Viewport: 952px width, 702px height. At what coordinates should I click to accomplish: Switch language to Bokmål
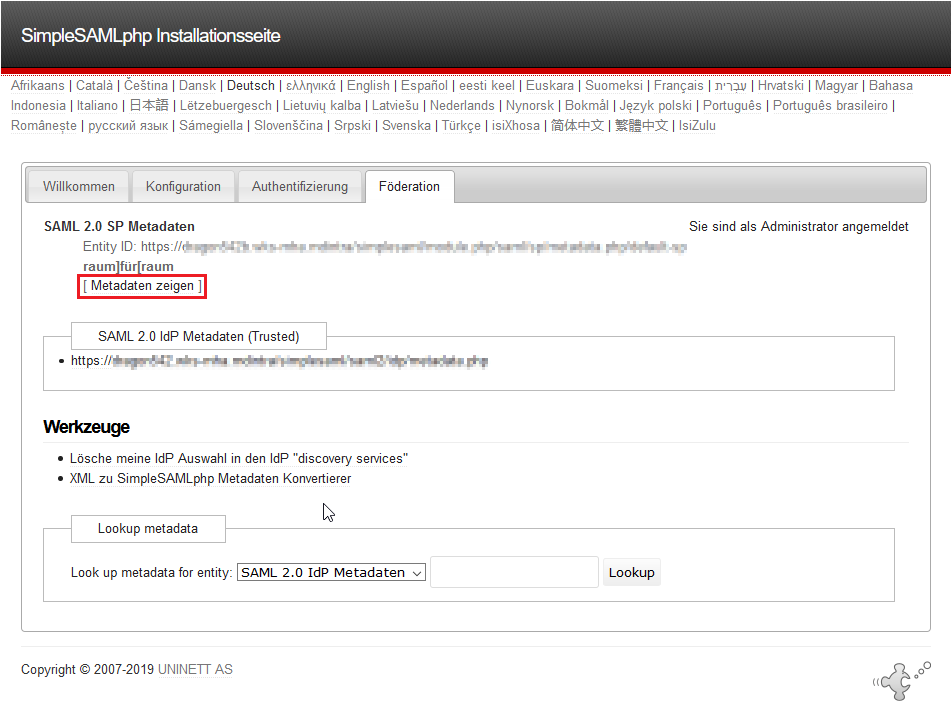[x=586, y=106]
